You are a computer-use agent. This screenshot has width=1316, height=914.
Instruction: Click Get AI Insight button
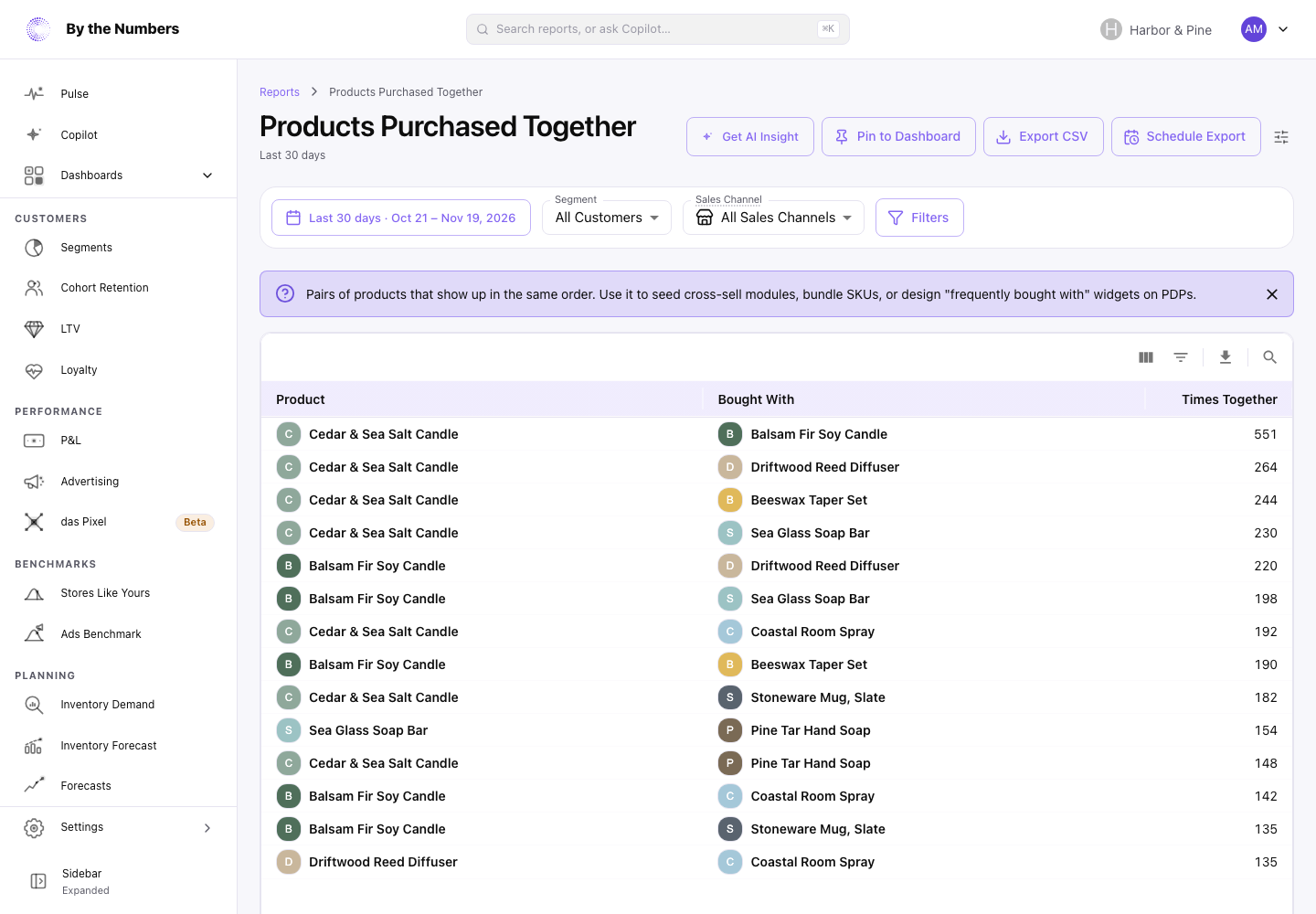pyautogui.click(x=750, y=137)
